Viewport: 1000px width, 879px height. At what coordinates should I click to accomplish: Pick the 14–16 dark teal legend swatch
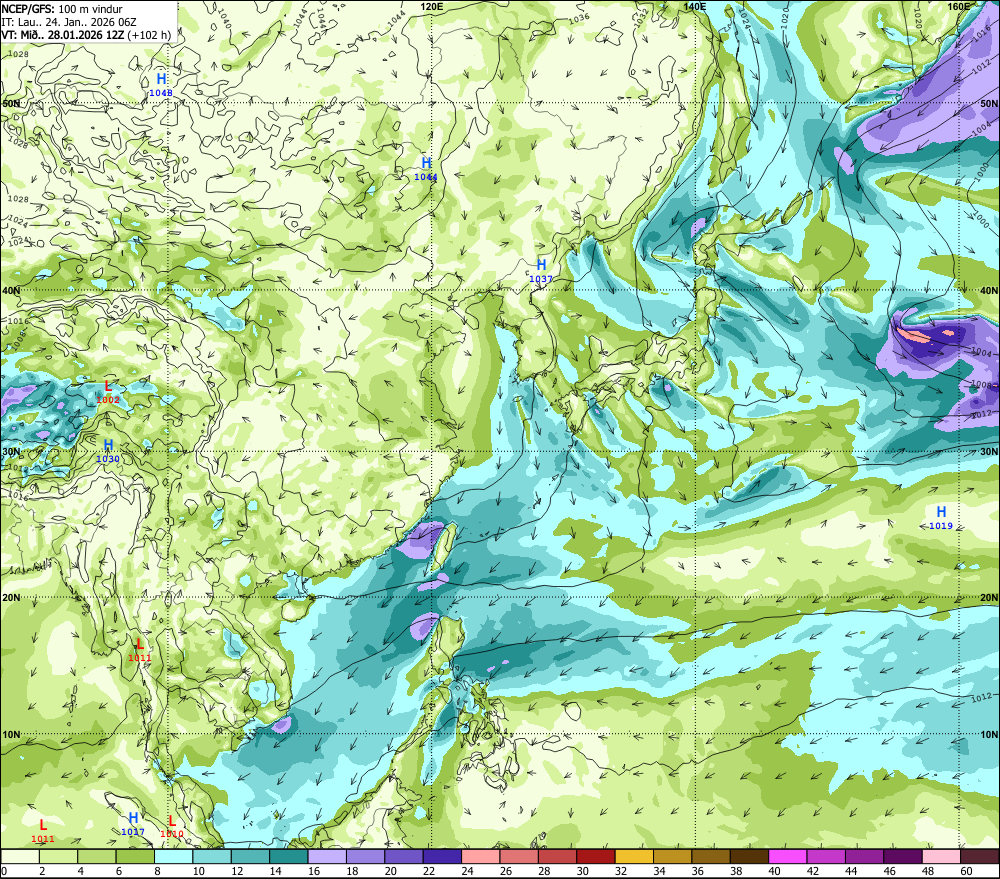[x=289, y=856]
